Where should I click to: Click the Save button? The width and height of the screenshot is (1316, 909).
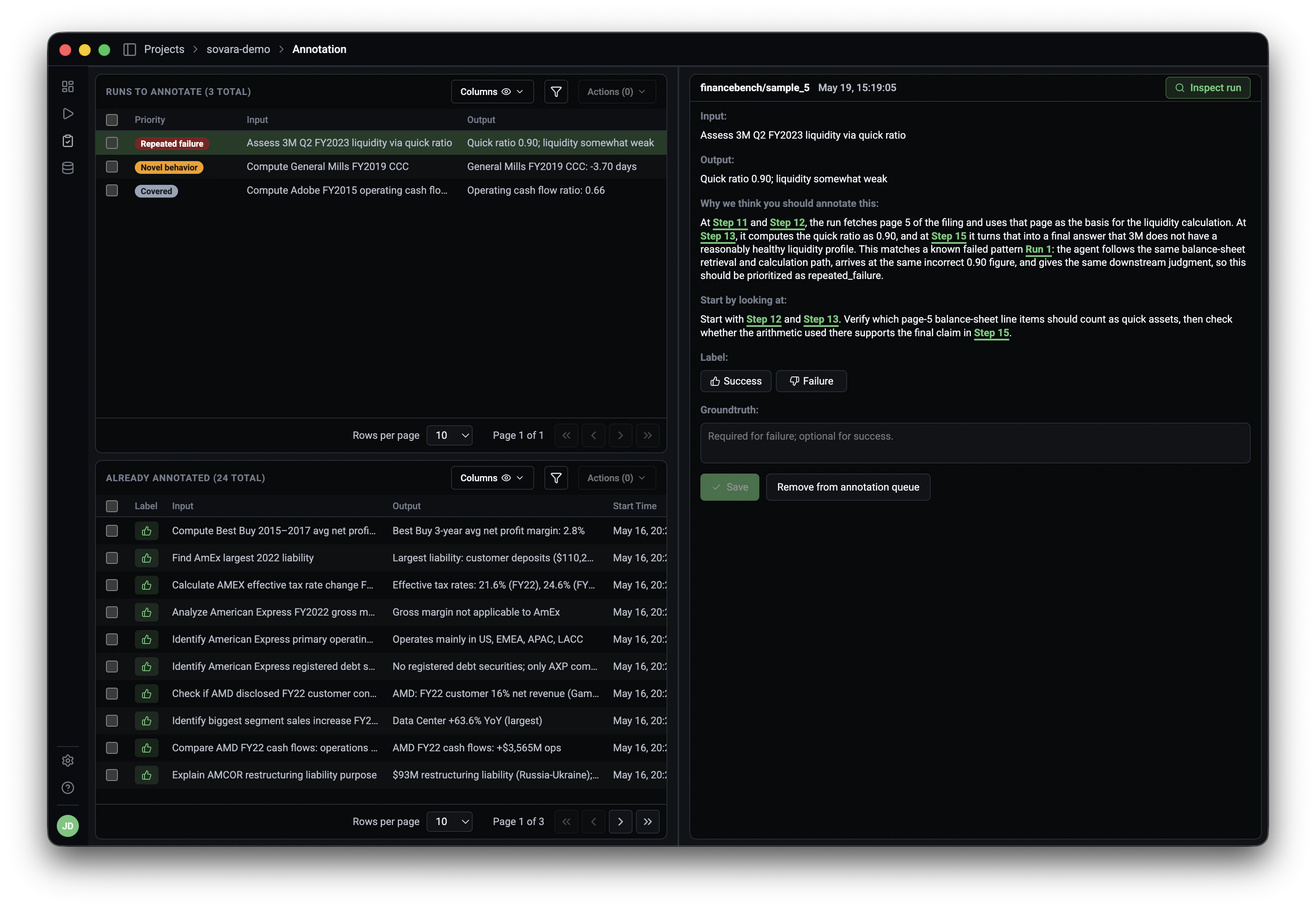coord(730,488)
